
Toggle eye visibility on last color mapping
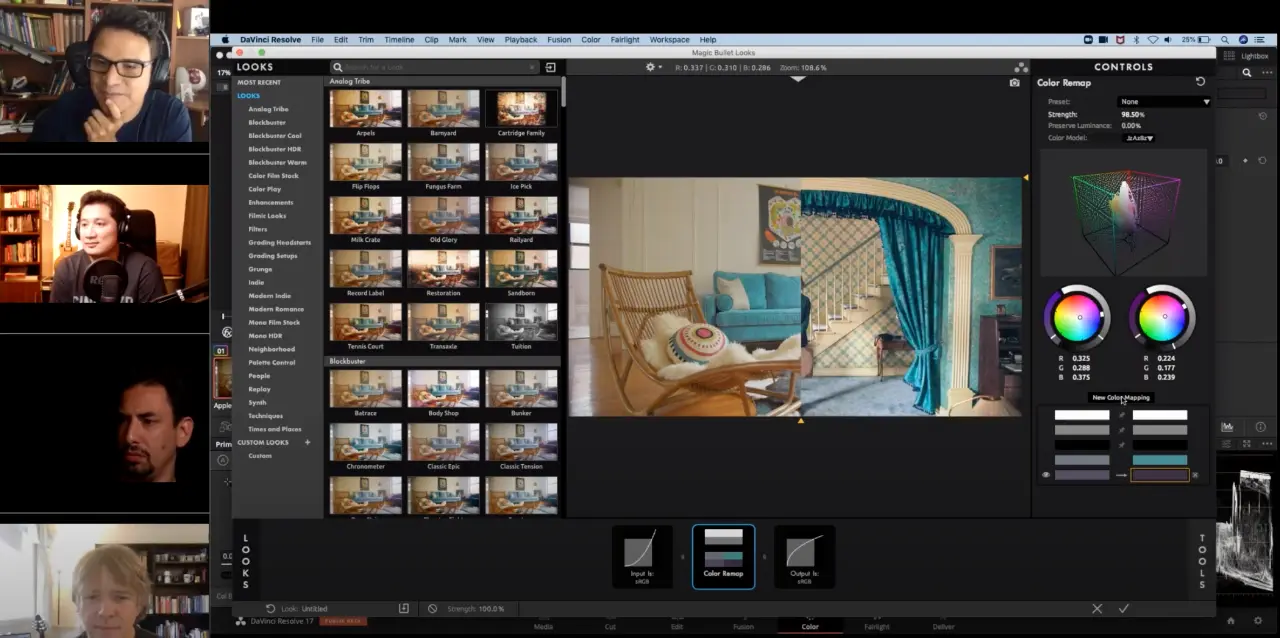1046,475
